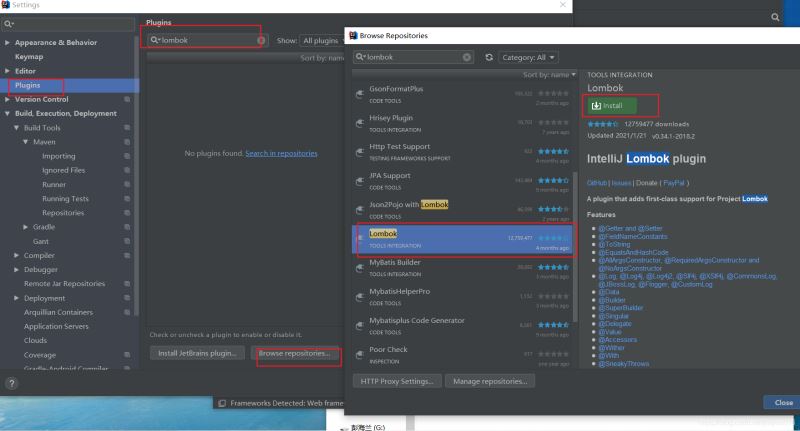
Task: Refresh the repositories plugin list
Action: coord(489,57)
